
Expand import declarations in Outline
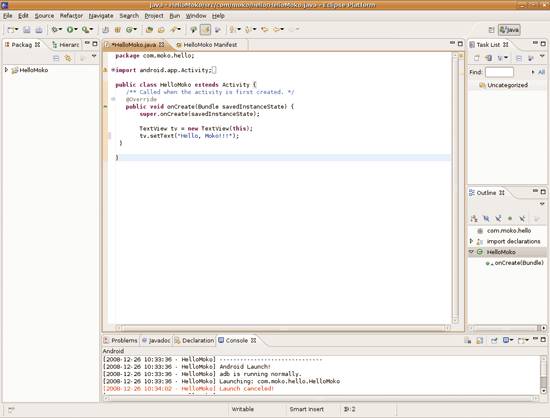tap(471, 241)
